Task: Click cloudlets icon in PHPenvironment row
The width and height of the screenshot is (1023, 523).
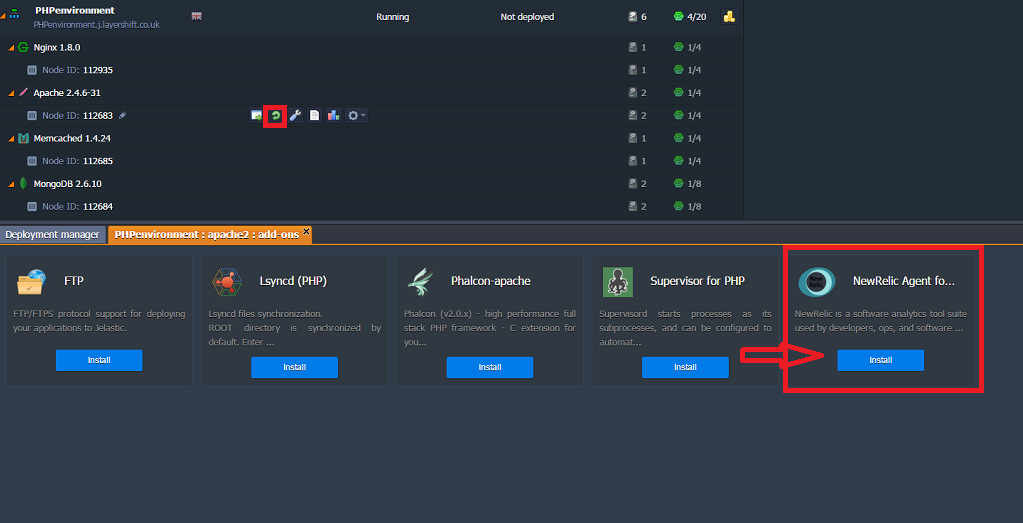Action: pyautogui.click(x=679, y=16)
